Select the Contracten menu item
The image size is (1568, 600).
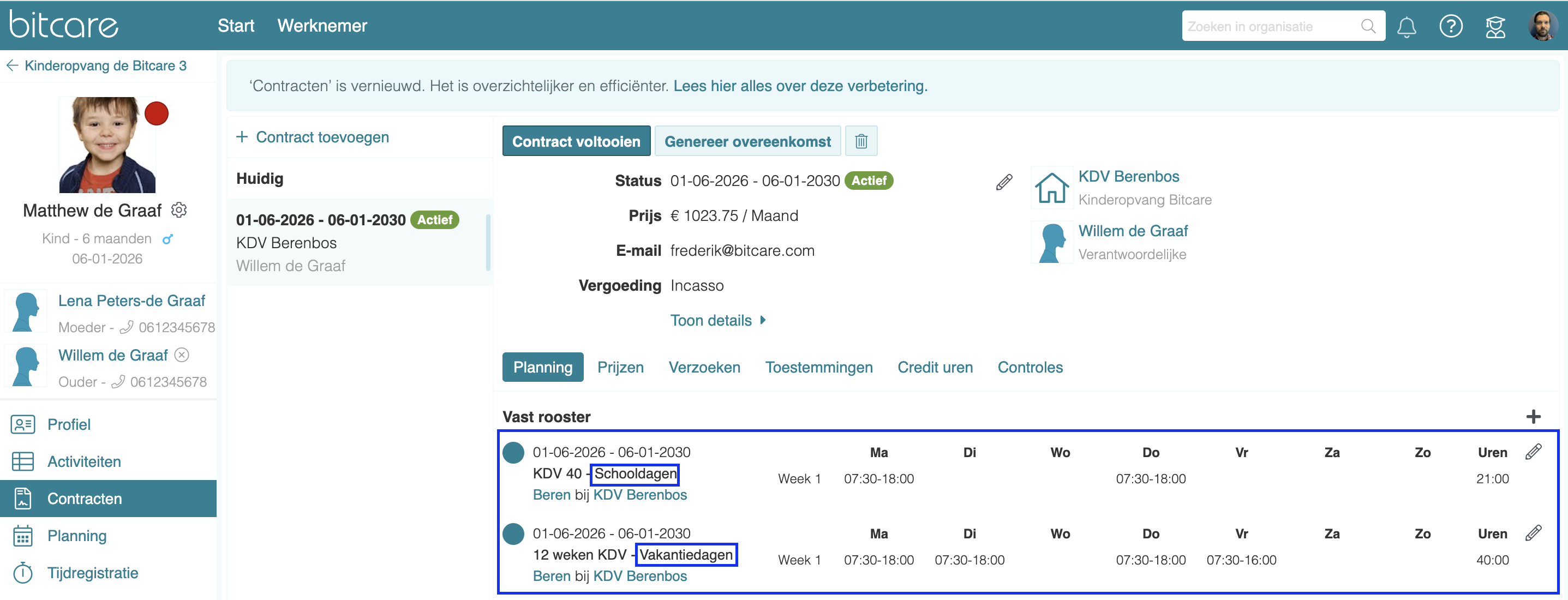pos(109,499)
